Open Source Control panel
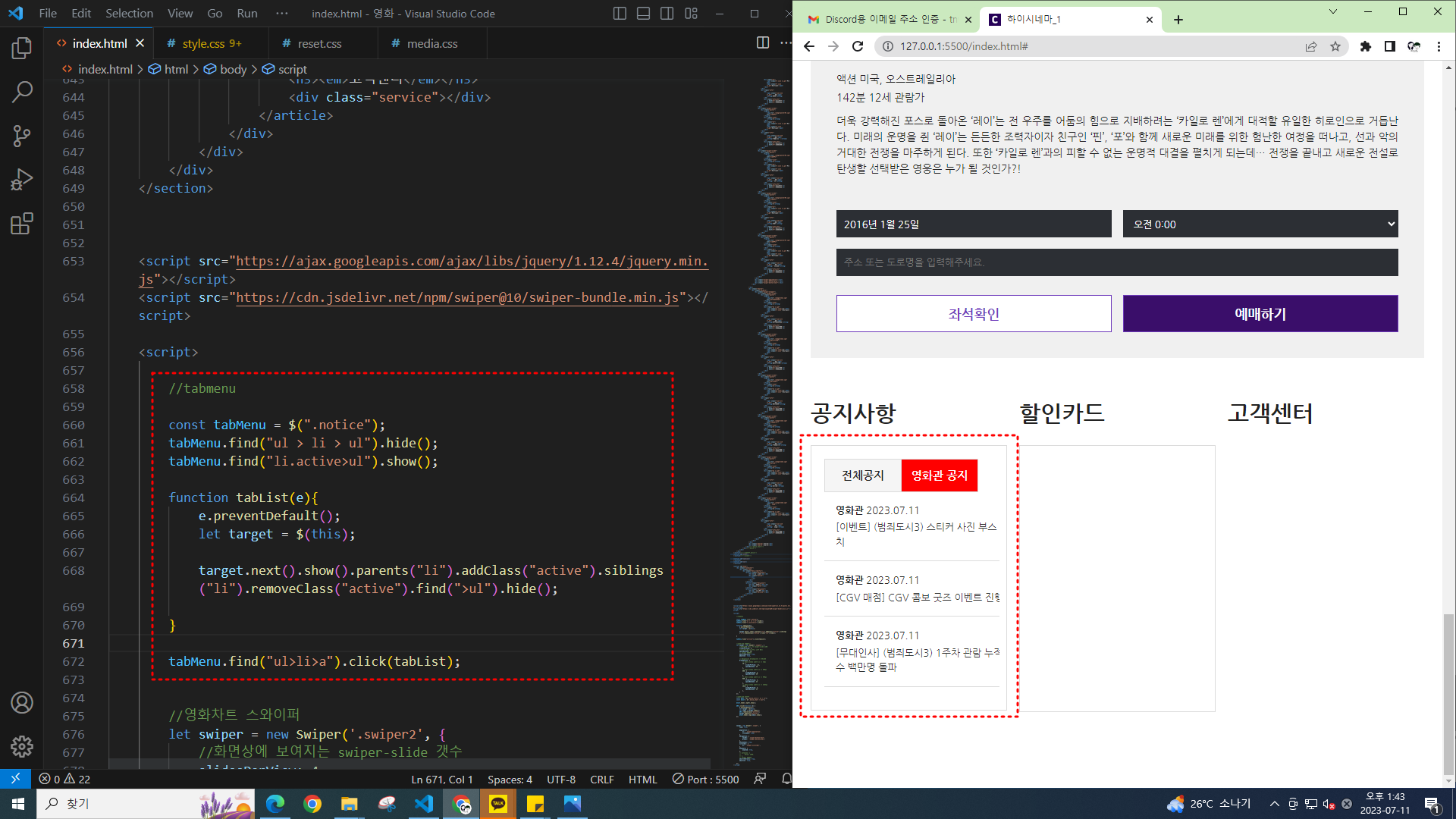 [x=22, y=136]
